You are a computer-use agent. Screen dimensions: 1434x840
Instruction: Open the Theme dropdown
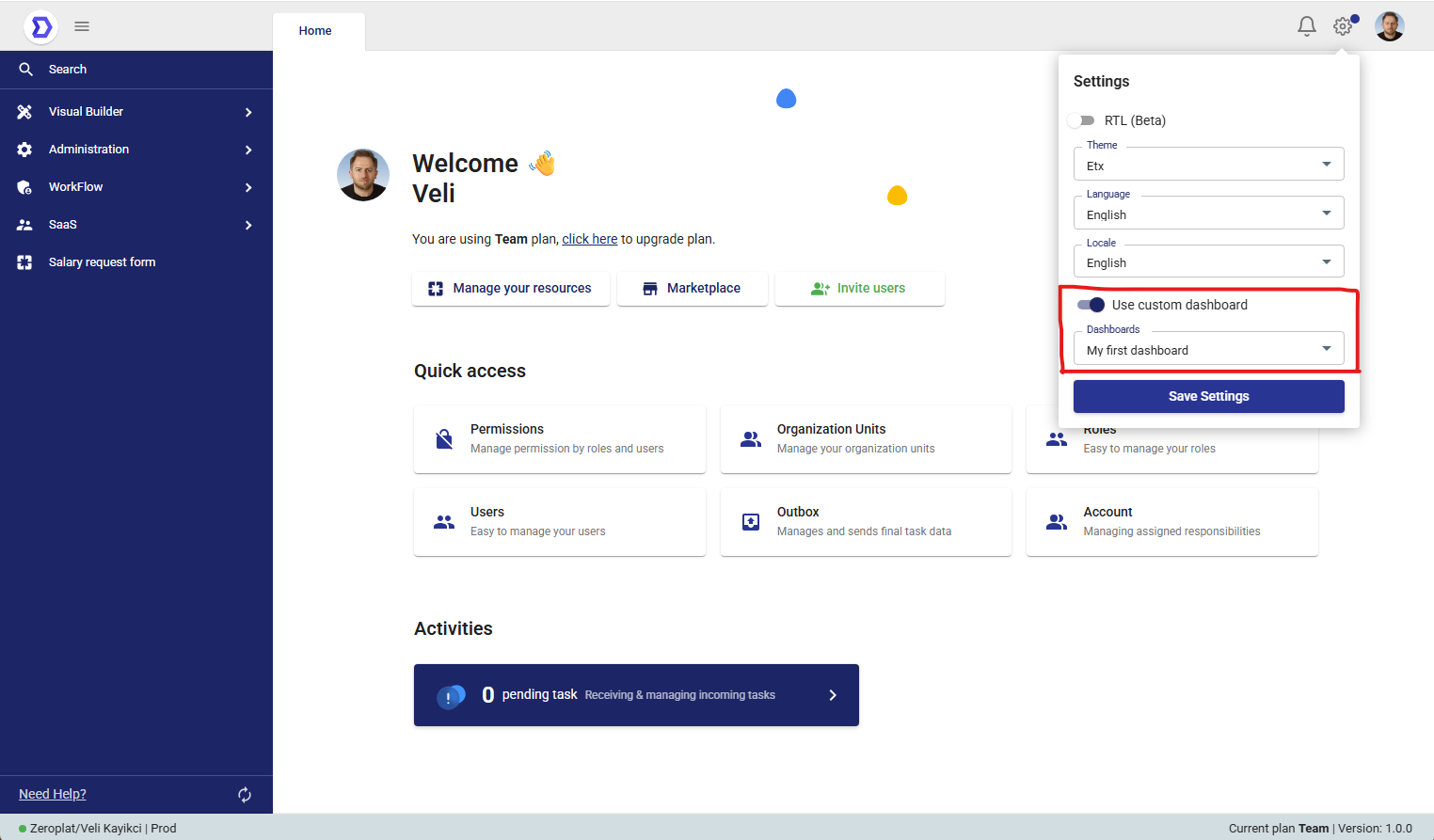pyautogui.click(x=1208, y=165)
